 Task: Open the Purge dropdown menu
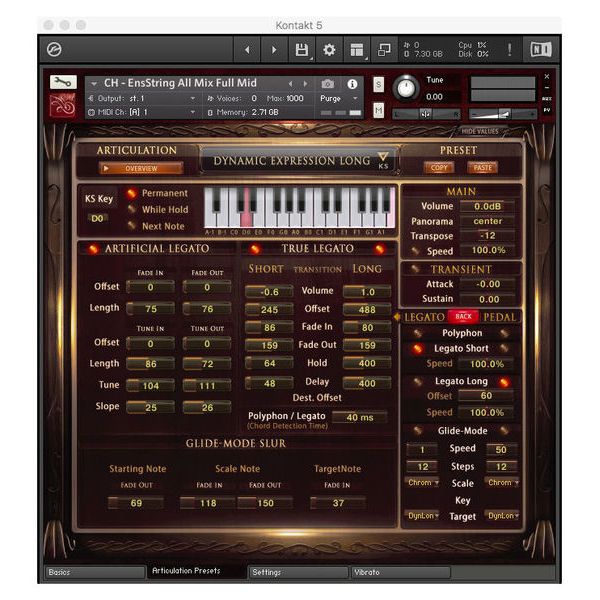tap(333, 98)
